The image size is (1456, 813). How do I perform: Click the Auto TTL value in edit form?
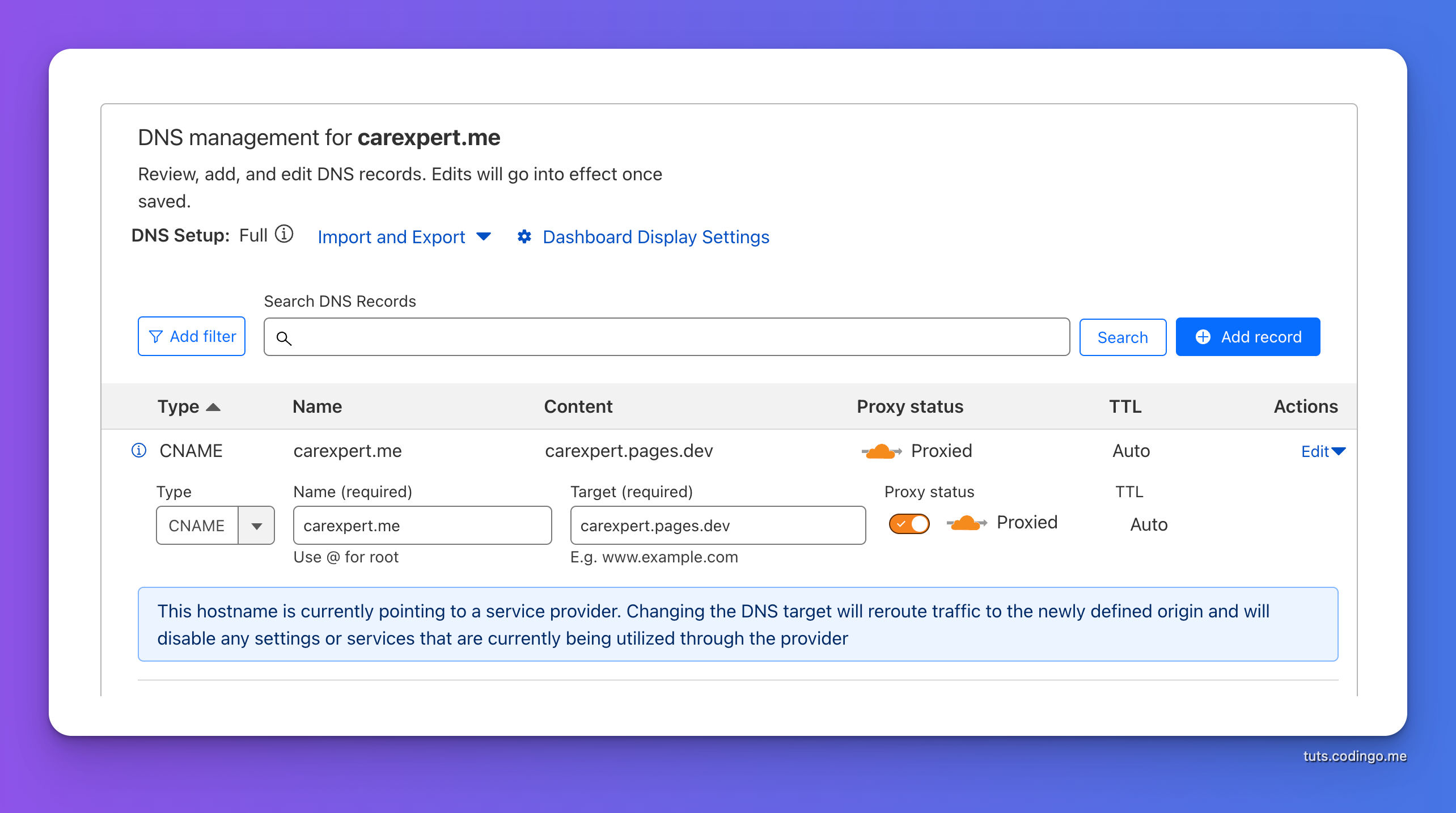[1149, 524]
